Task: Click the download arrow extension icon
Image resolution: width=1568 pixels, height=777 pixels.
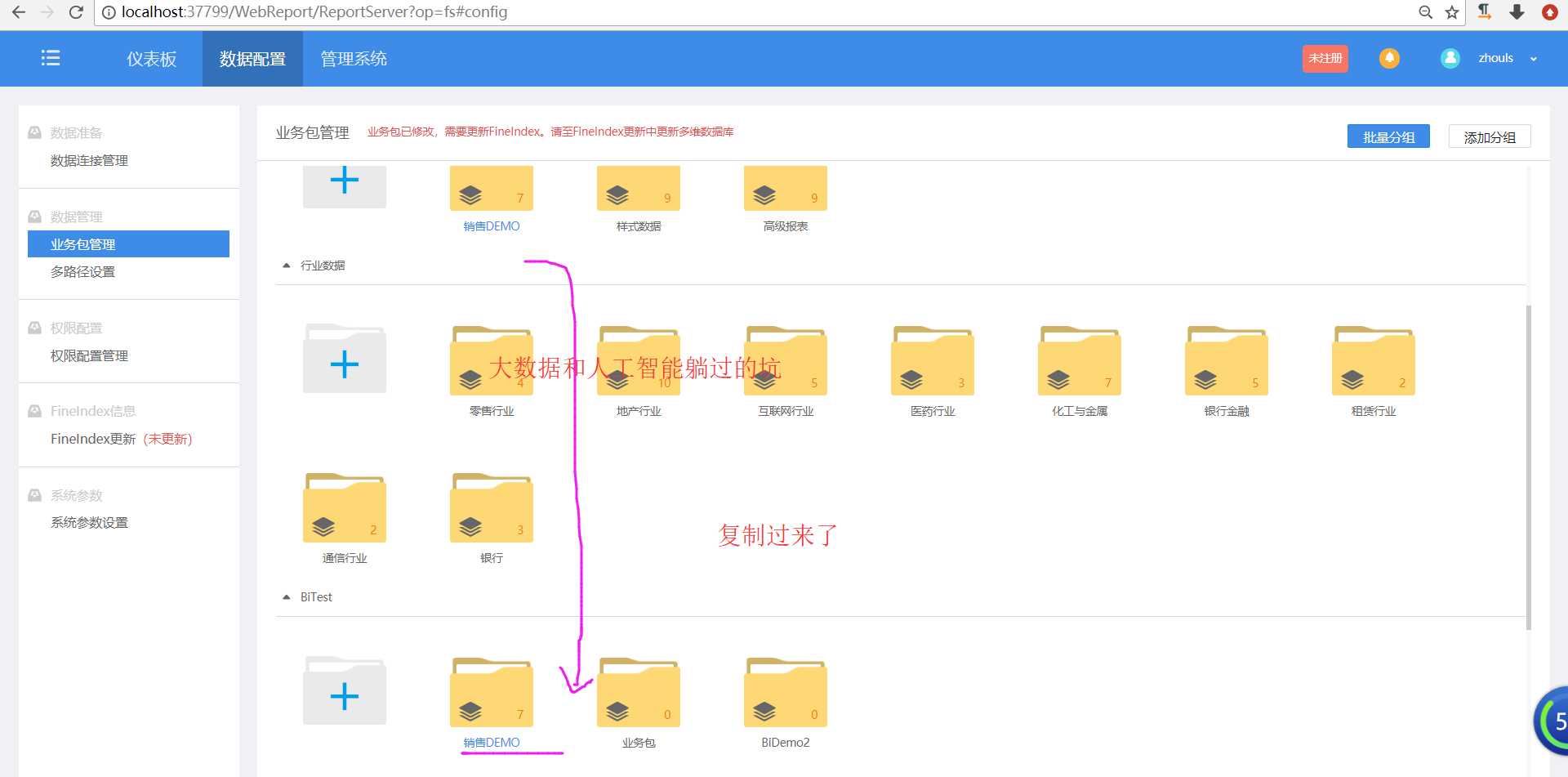Action: click(x=1517, y=11)
